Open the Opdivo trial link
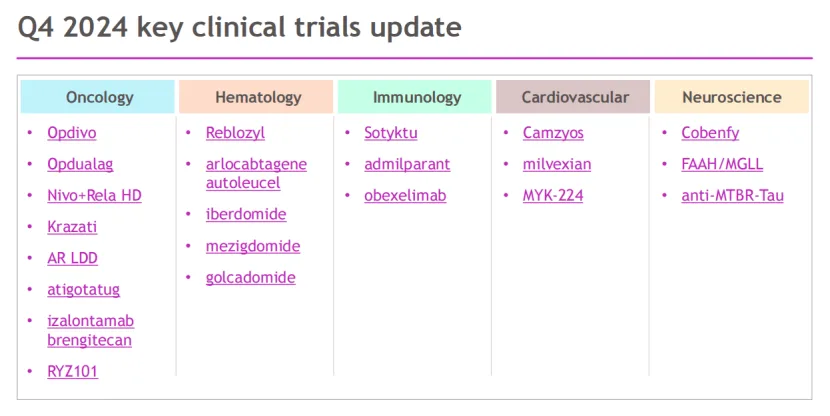 [71, 132]
